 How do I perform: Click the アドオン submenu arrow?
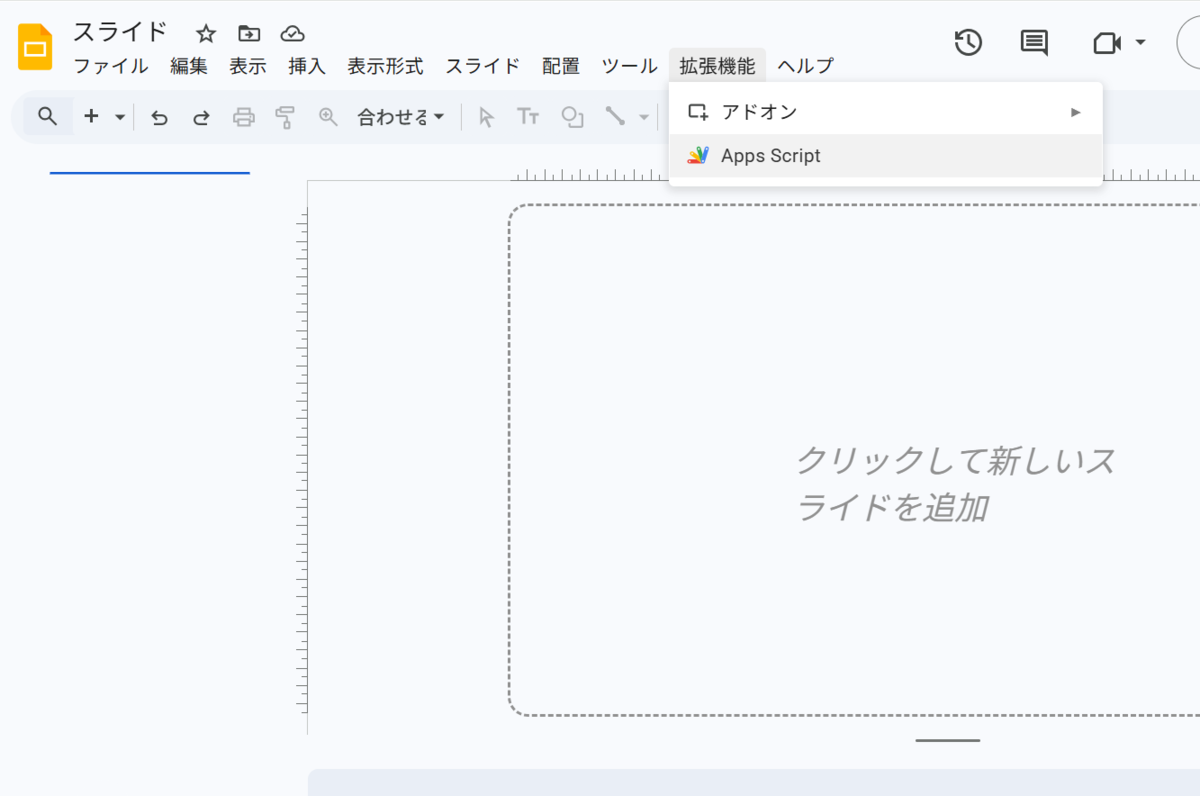tap(1076, 112)
